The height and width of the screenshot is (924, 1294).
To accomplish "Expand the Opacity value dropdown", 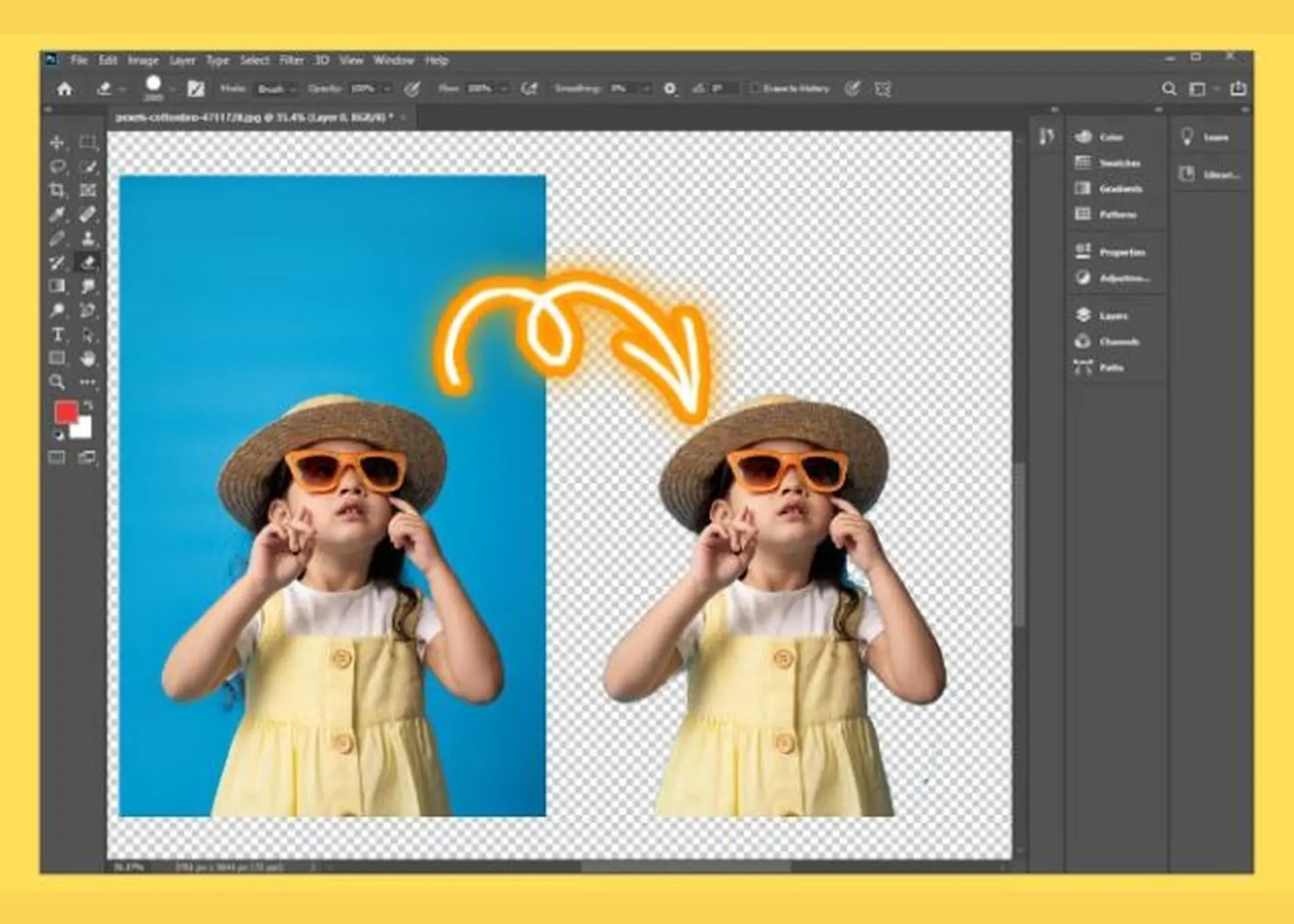I will pos(387,89).
